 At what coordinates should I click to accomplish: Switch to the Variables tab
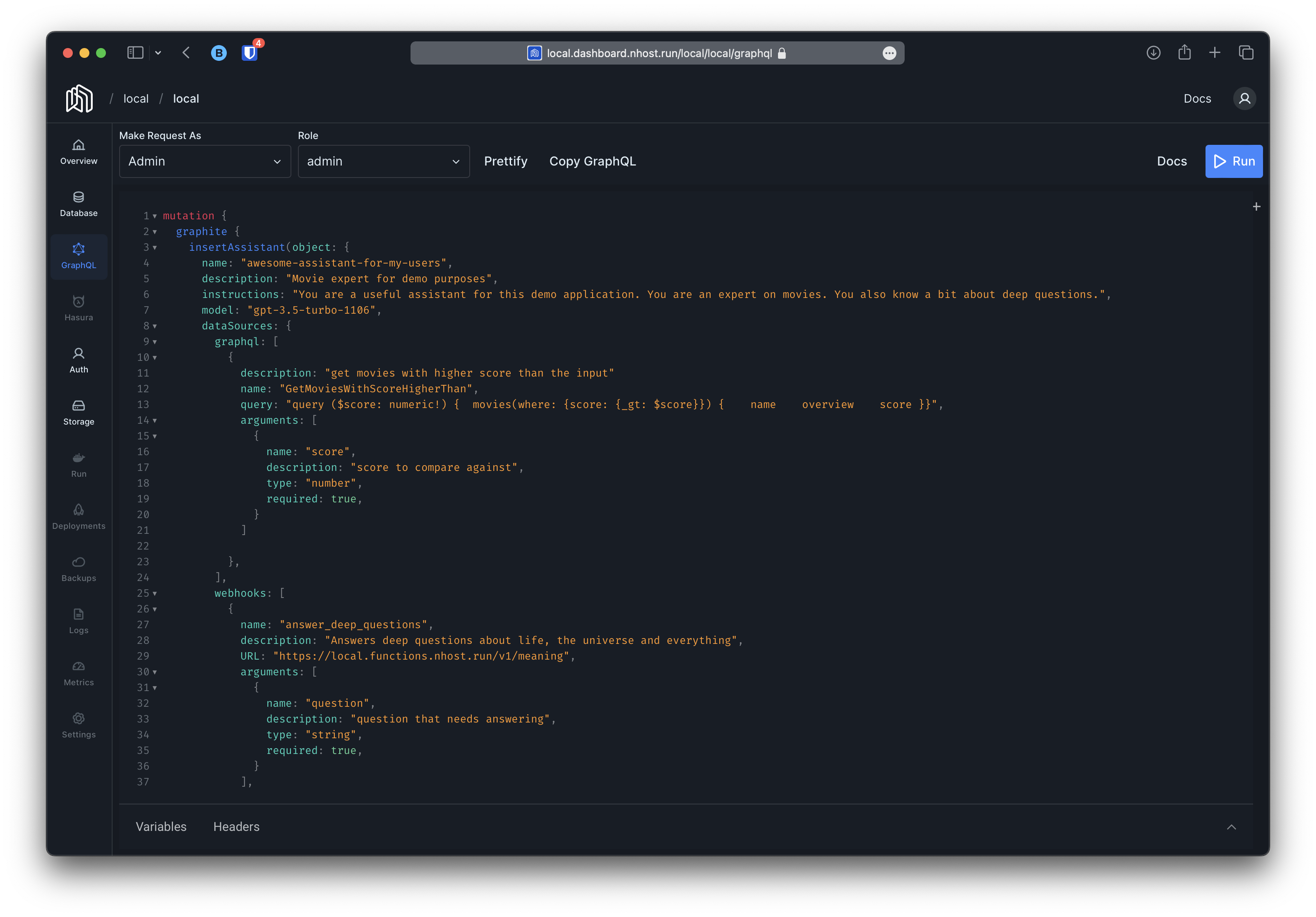coord(161,826)
